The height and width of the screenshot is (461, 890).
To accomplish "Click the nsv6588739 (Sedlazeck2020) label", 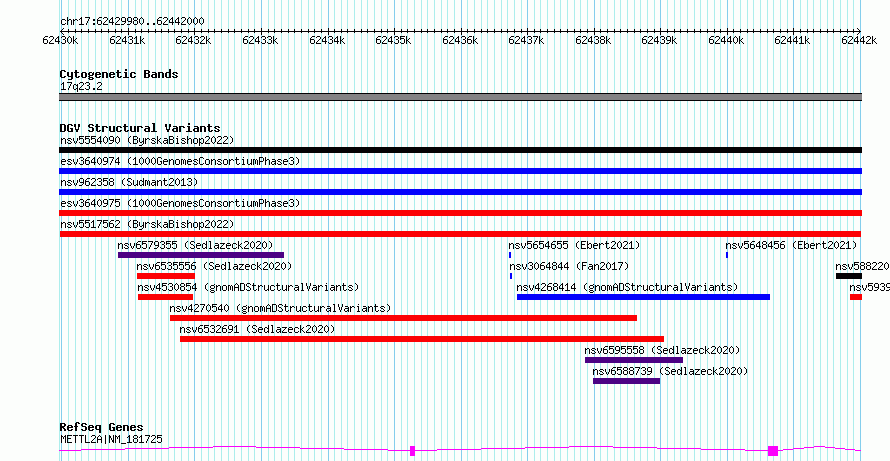I will pos(670,371).
